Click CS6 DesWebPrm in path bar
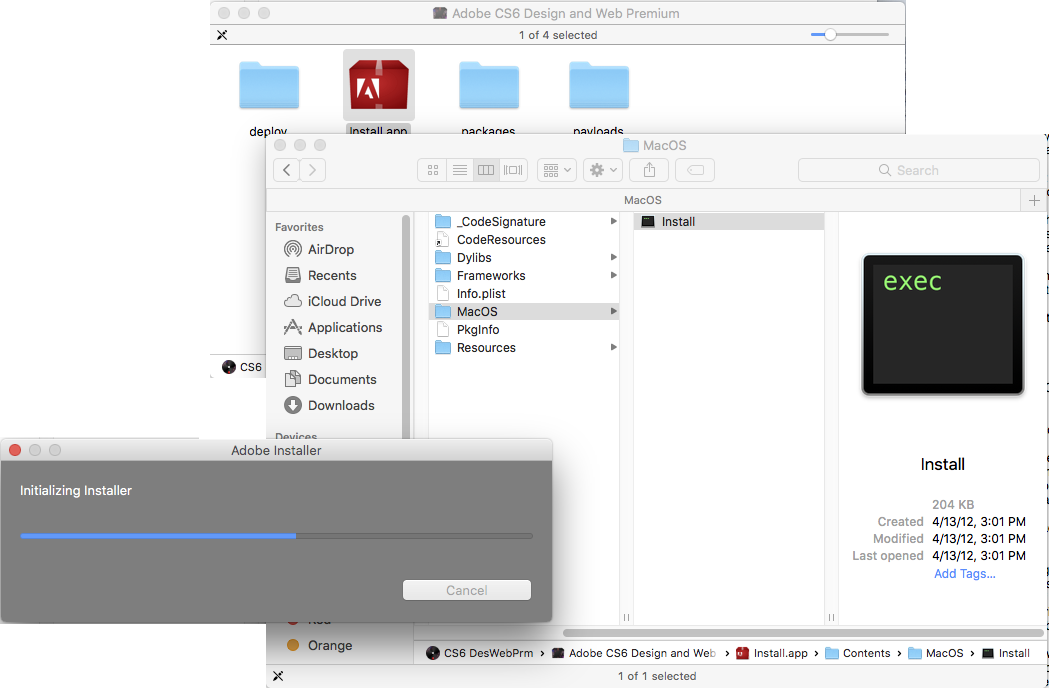The height and width of the screenshot is (692, 1049). 480,653
